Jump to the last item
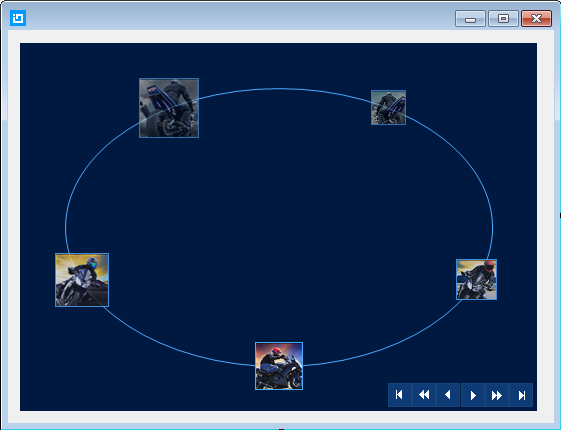The height and width of the screenshot is (430, 561). (x=521, y=395)
